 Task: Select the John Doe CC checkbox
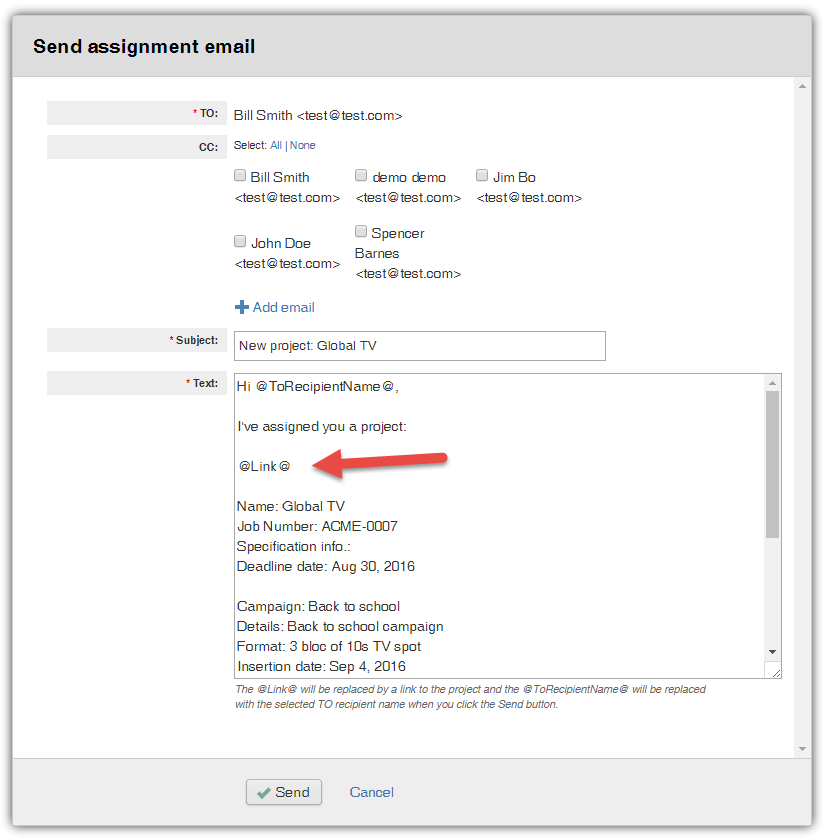[x=240, y=242]
